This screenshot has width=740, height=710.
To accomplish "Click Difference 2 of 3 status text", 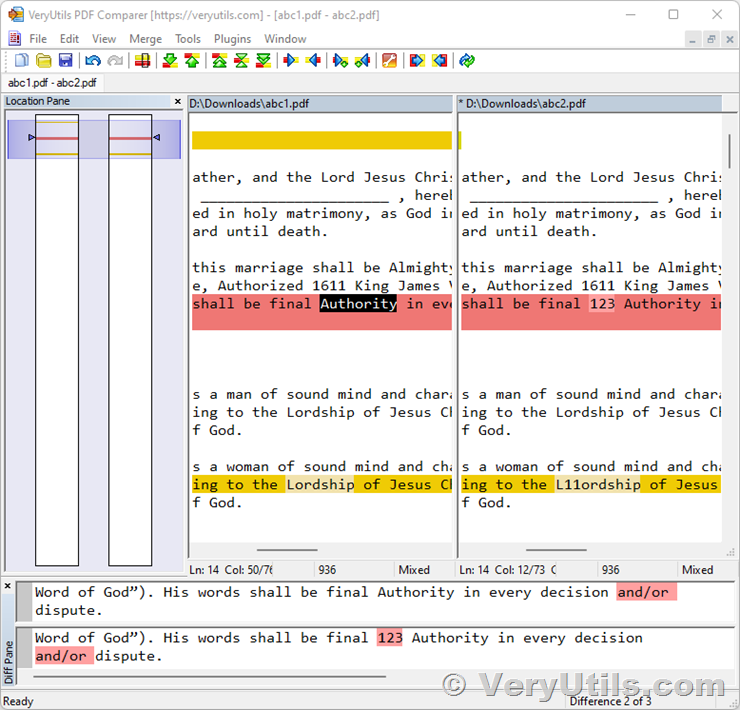I will (x=610, y=701).
